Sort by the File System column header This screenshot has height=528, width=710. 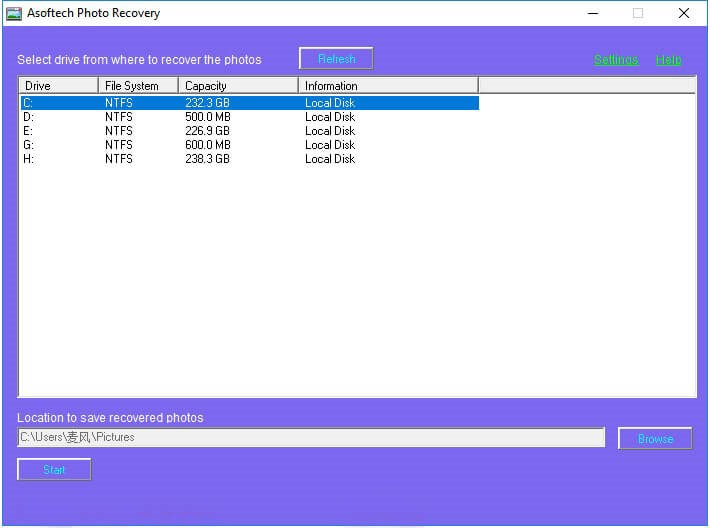point(138,86)
